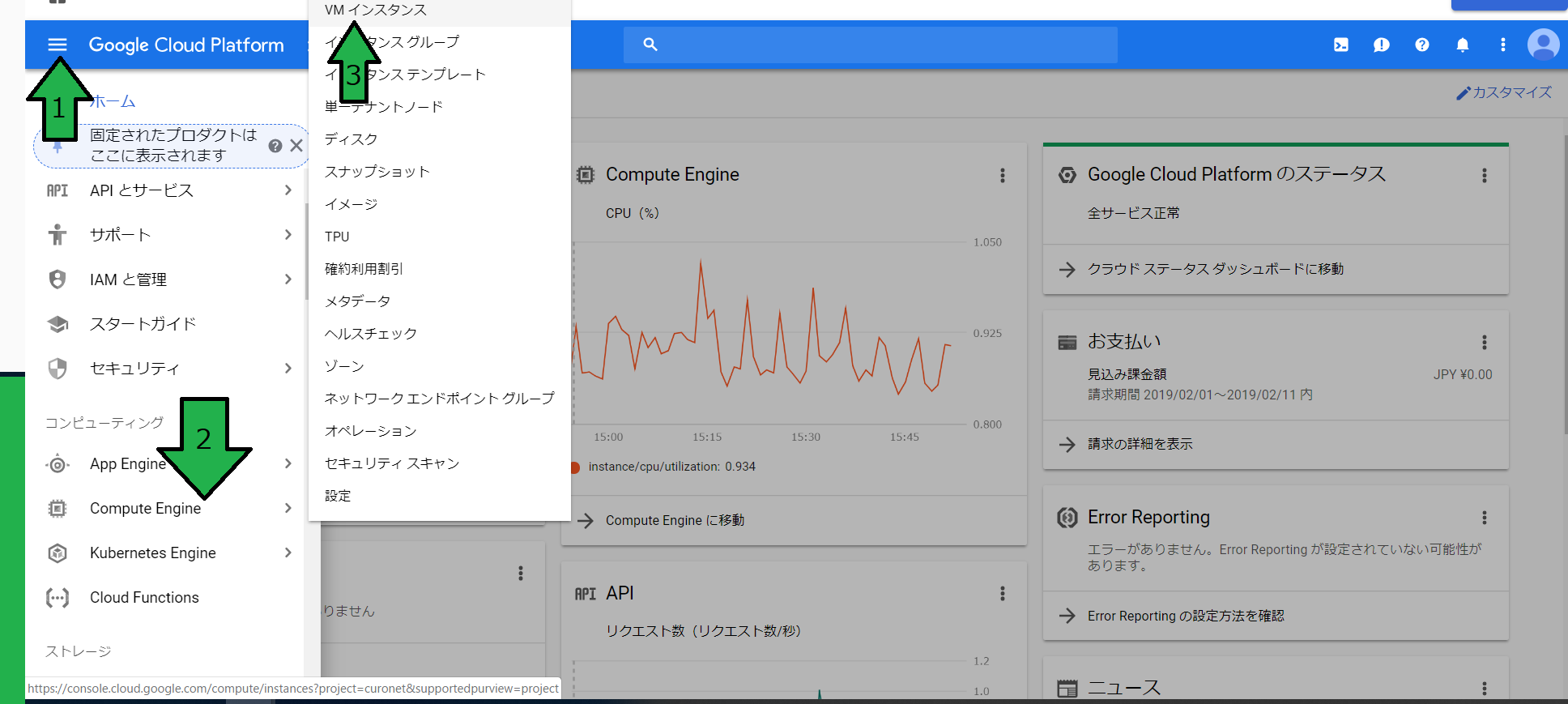Open Google Cloud Platform status card options
This screenshot has width=1568, height=704.
tap(1485, 176)
